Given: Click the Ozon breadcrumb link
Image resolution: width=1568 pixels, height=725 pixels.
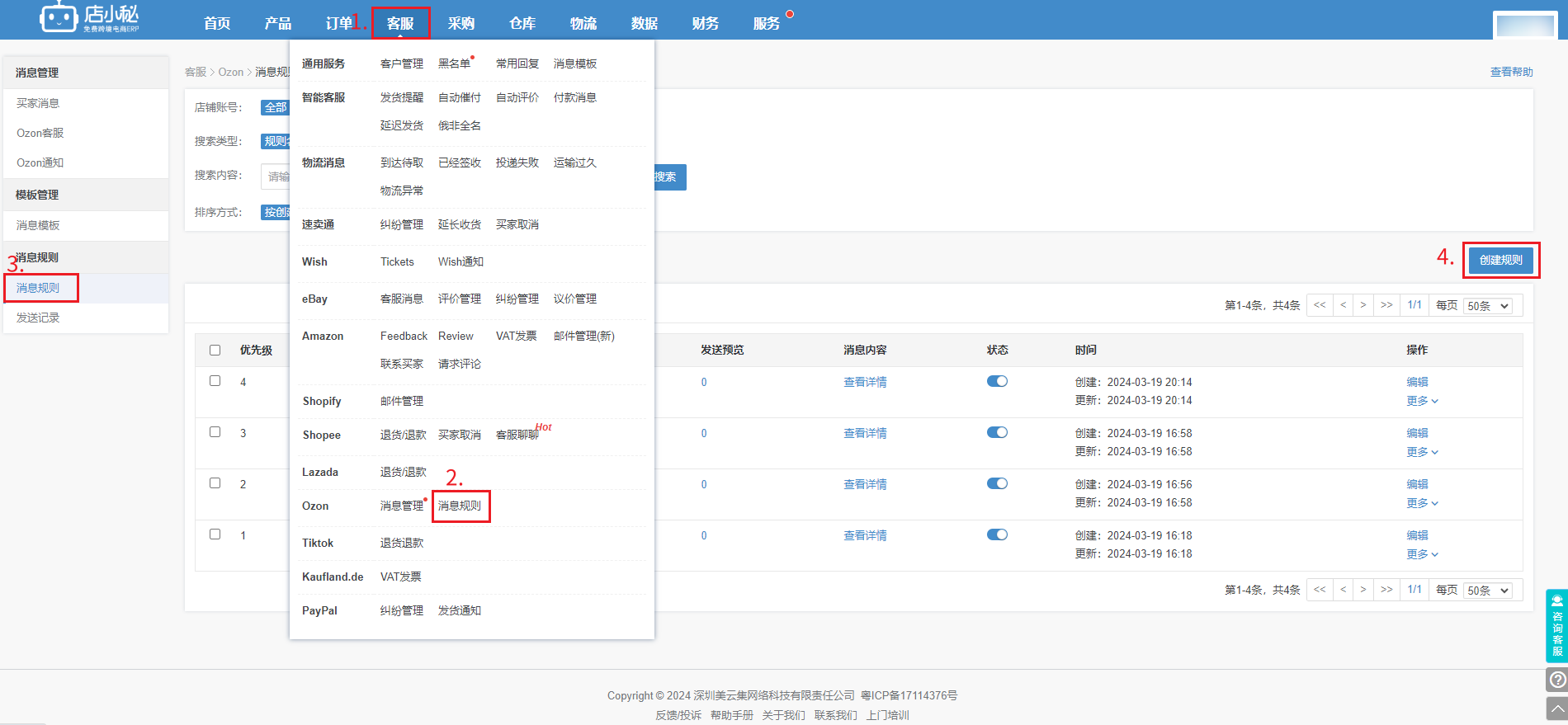Looking at the screenshot, I should tap(230, 72).
